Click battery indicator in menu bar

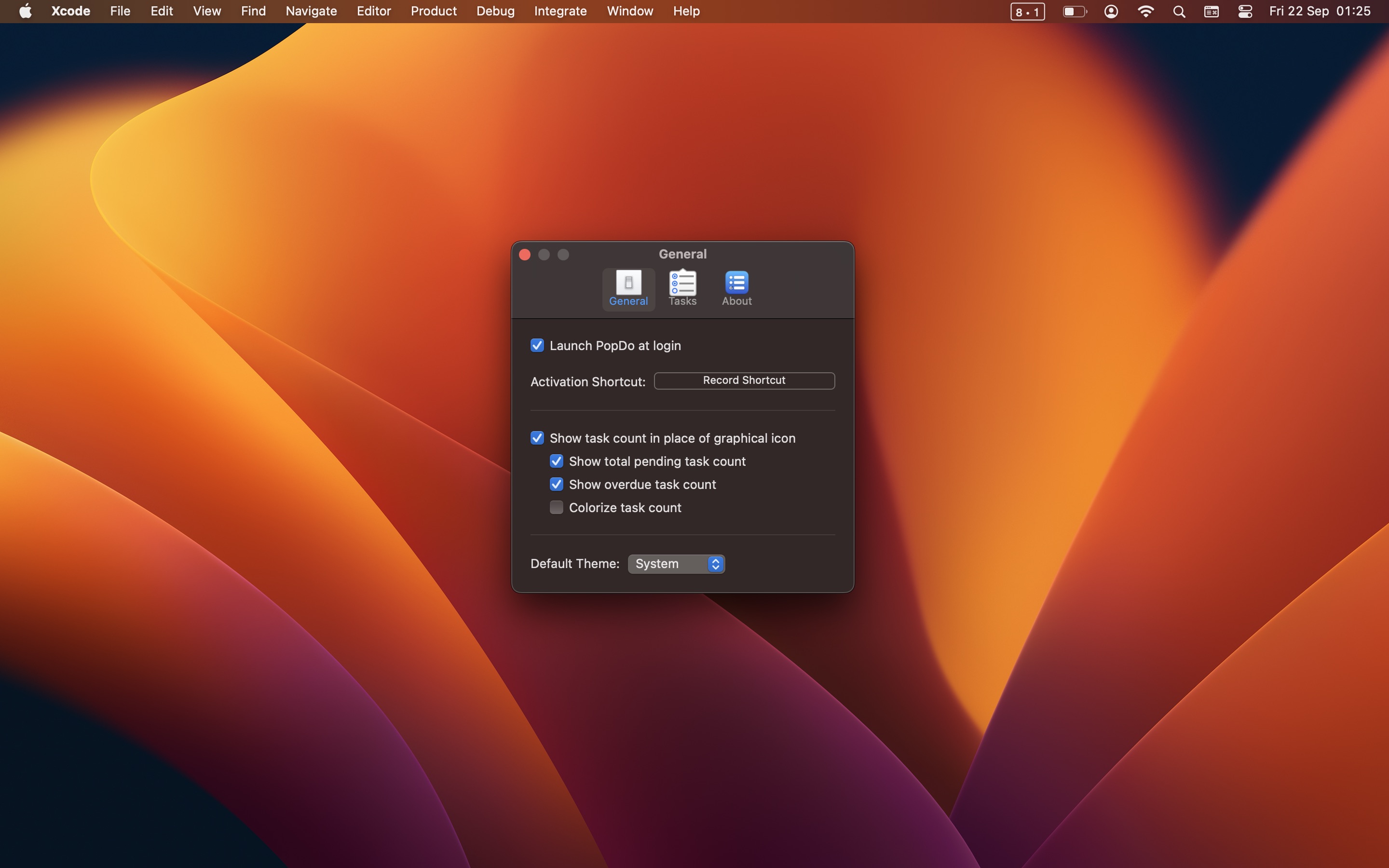click(x=1074, y=12)
